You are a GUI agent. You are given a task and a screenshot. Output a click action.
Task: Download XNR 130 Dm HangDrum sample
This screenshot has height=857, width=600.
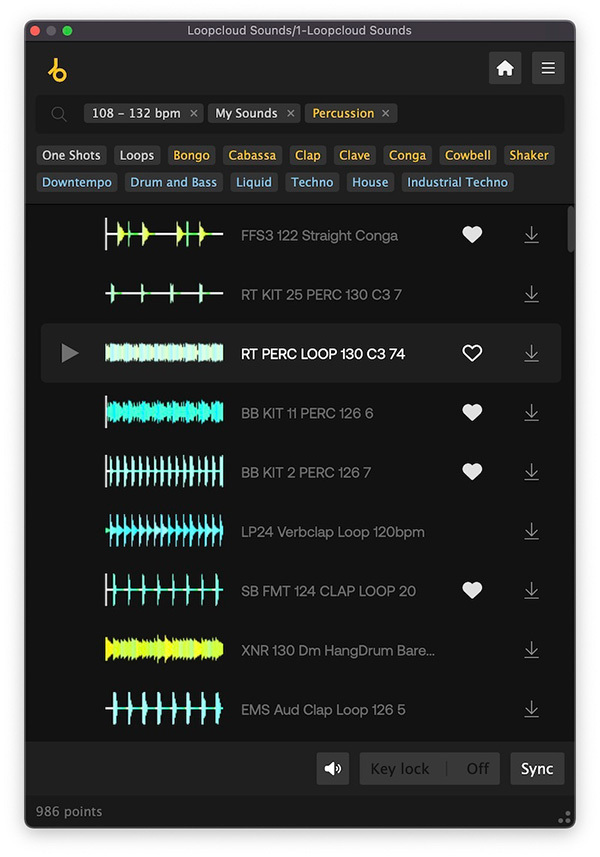(x=531, y=650)
